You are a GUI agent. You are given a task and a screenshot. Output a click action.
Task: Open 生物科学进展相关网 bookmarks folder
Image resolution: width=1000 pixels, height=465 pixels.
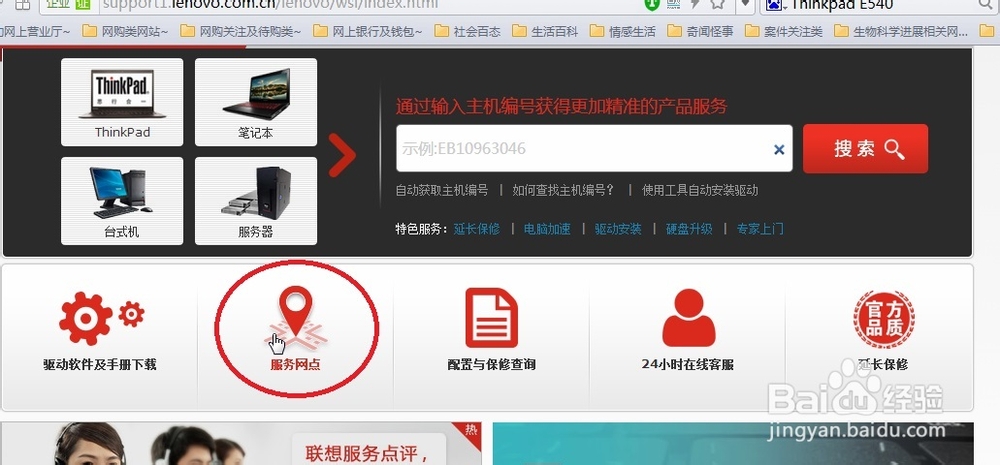(x=901, y=31)
